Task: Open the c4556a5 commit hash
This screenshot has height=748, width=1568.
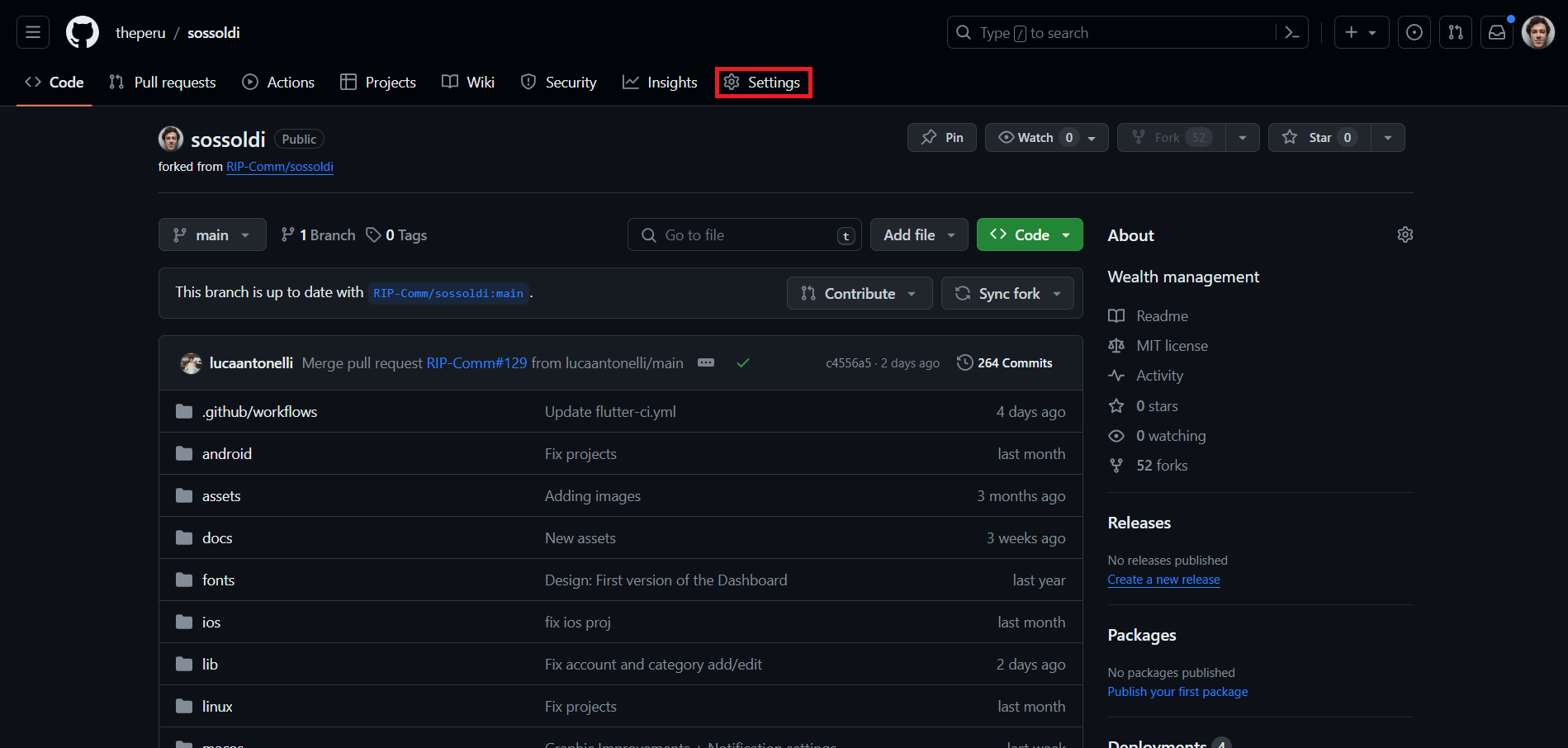Action: (848, 362)
